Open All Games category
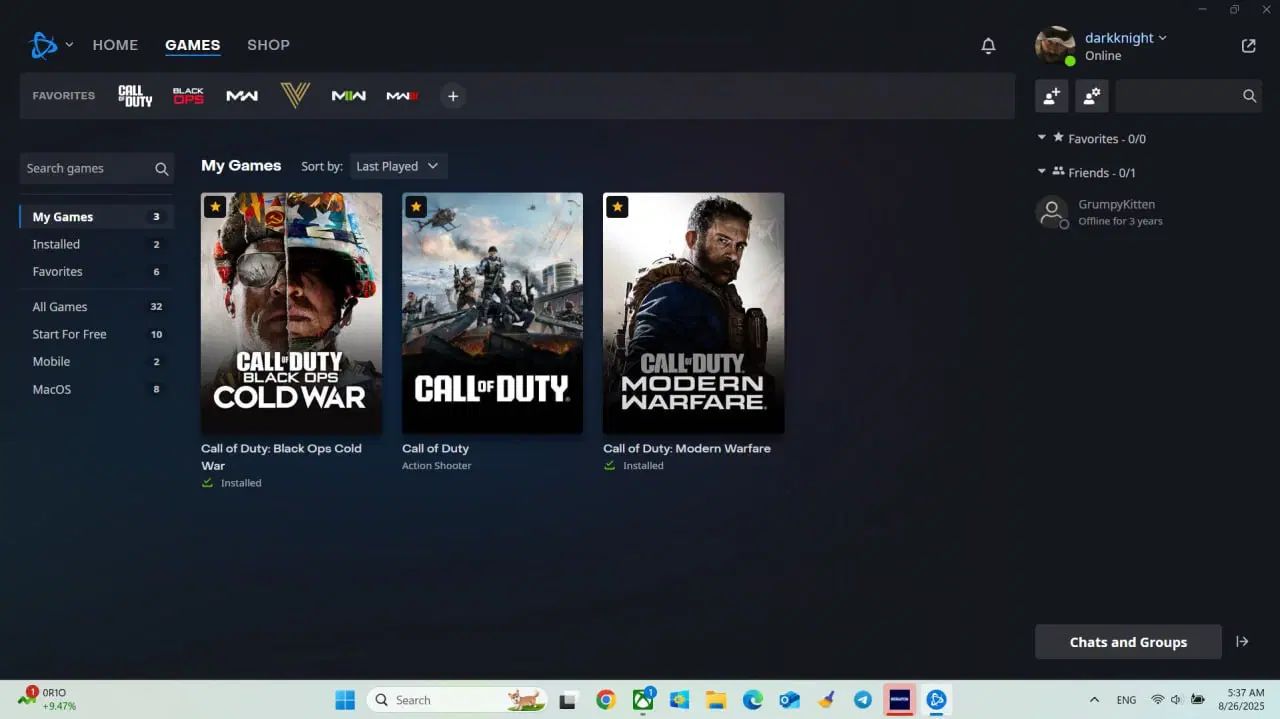The image size is (1280, 719). tap(97, 307)
